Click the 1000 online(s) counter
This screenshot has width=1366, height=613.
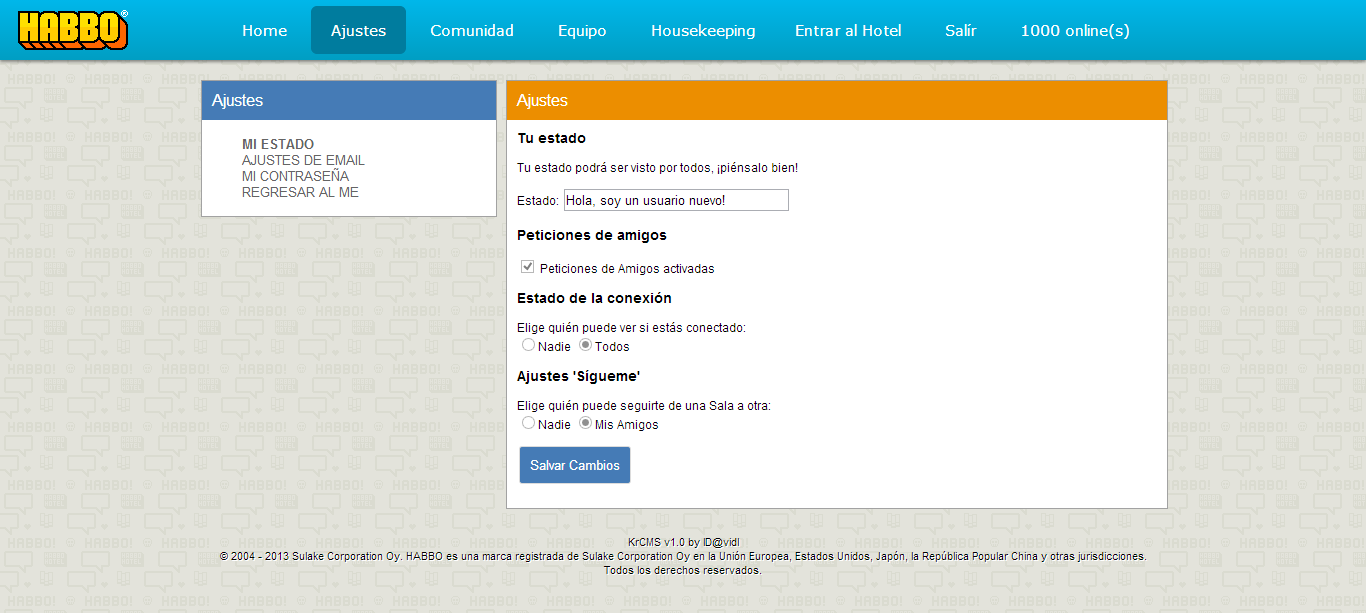[1075, 31]
